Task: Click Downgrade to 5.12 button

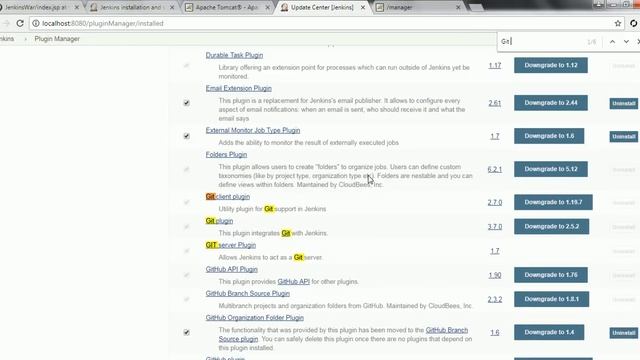Action: pyautogui.click(x=551, y=169)
